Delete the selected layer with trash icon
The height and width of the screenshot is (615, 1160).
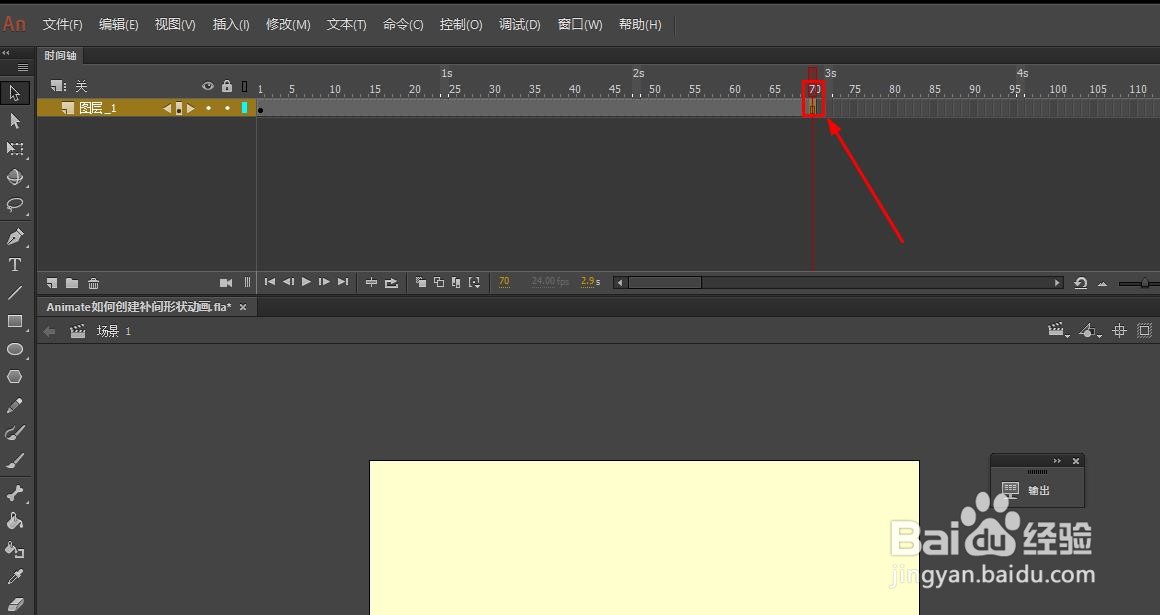[93, 283]
